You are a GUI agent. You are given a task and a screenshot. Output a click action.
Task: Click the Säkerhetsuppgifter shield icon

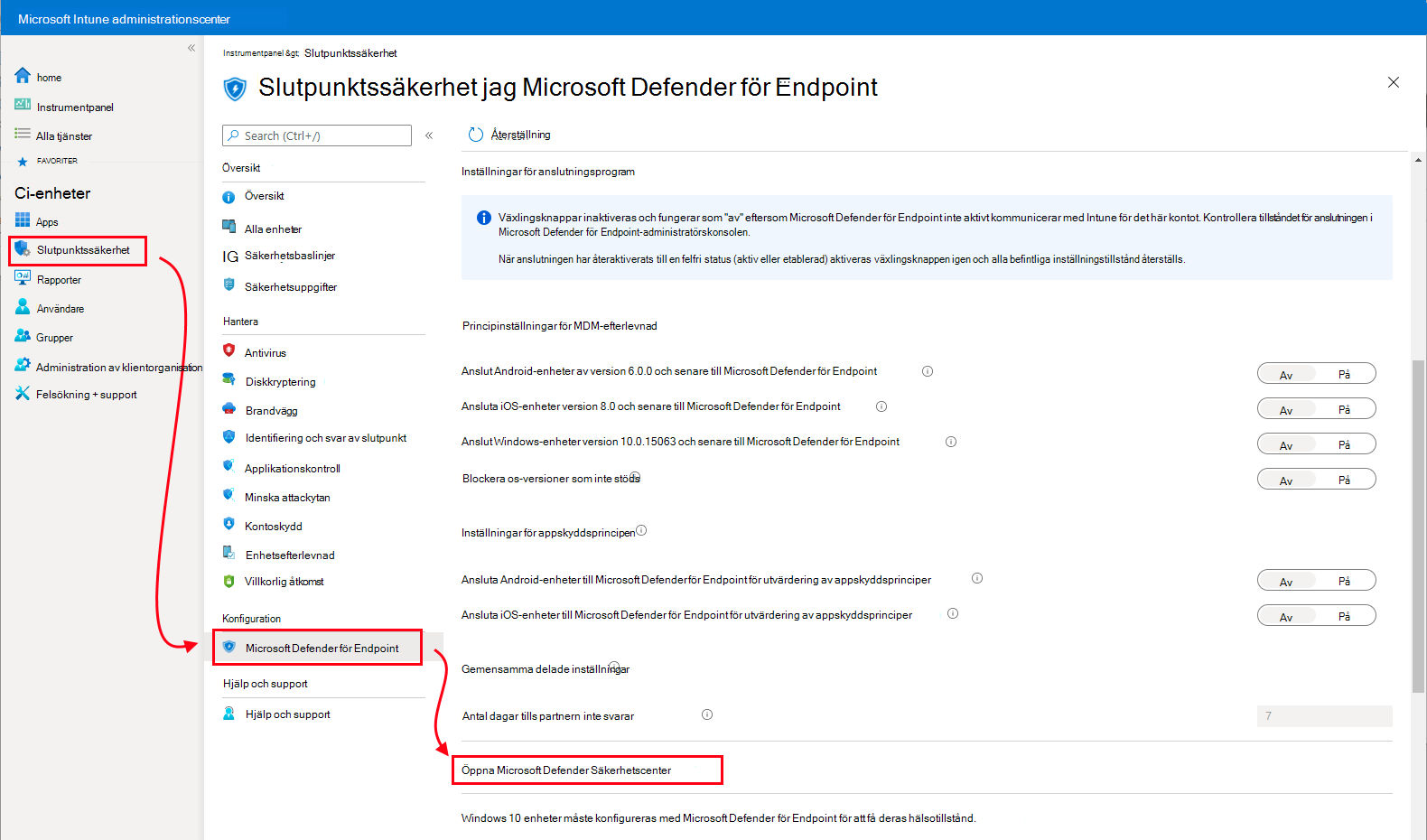pyautogui.click(x=229, y=285)
